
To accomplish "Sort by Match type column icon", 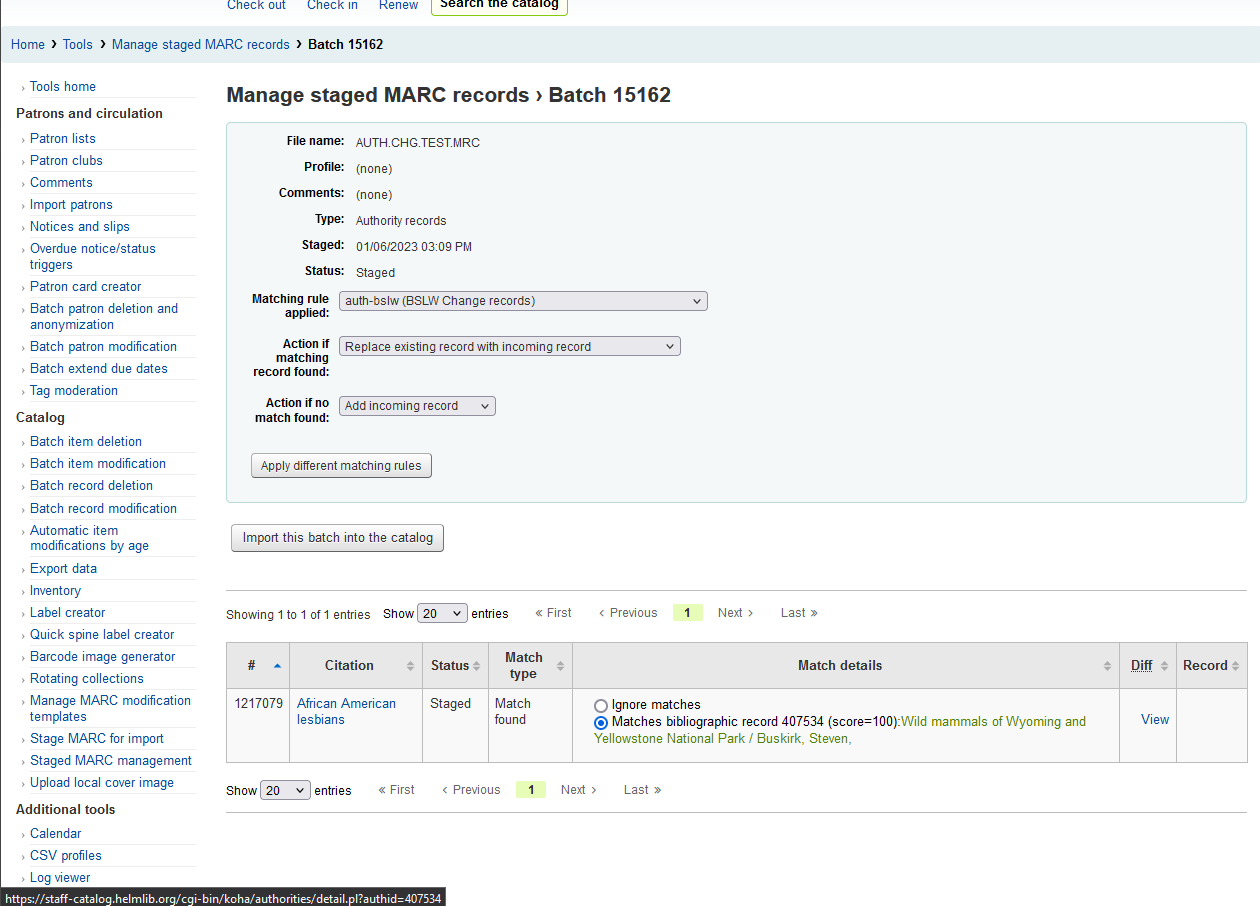I will [x=560, y=666].
